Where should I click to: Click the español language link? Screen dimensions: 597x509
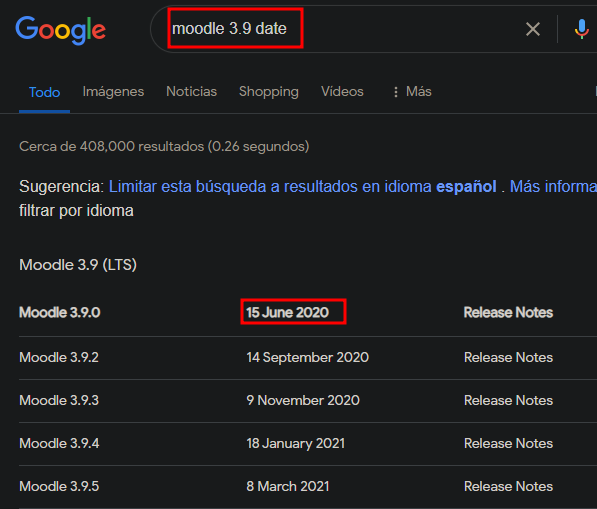coord(466,187)
